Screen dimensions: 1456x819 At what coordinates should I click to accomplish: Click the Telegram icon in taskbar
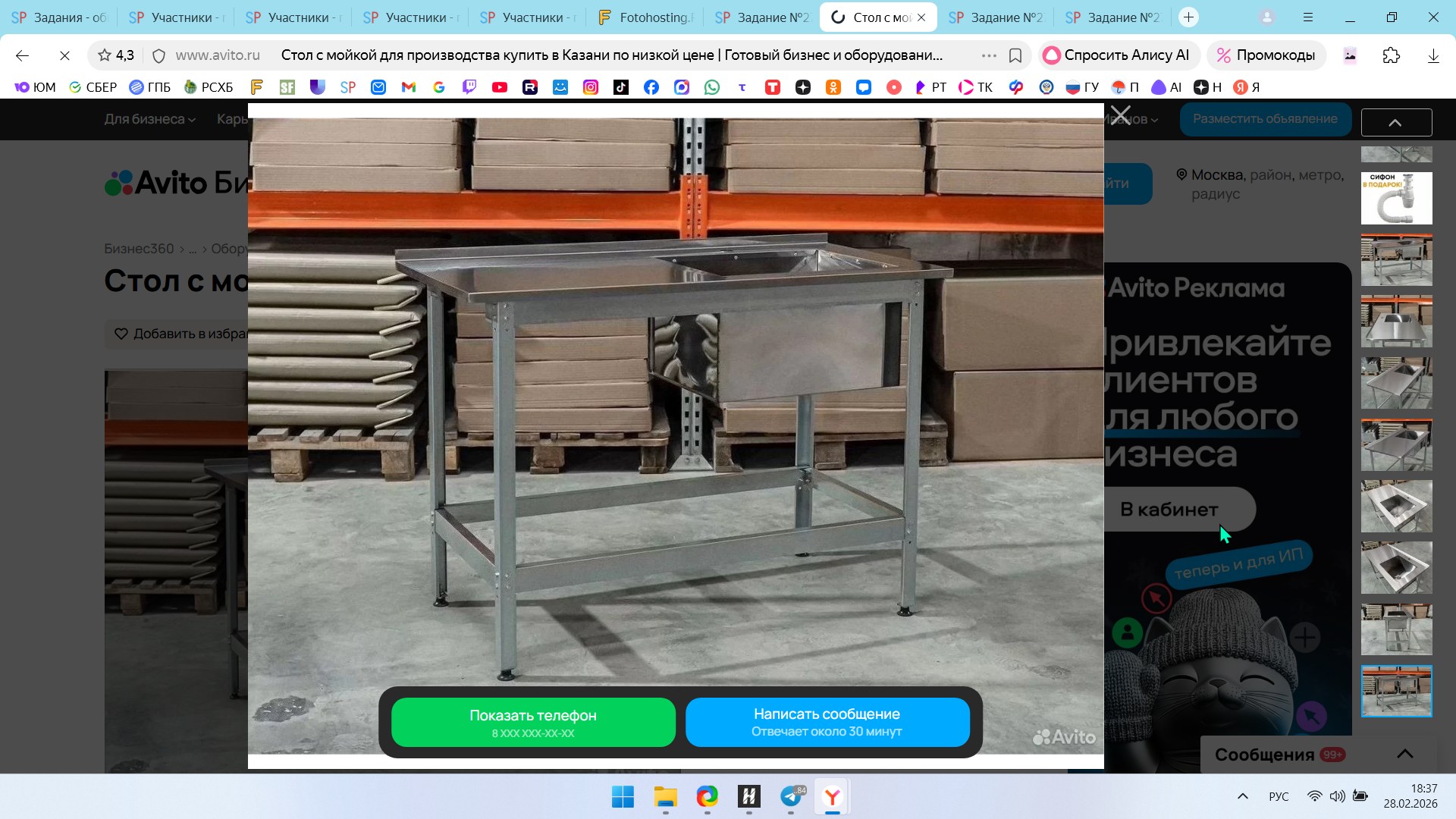pyautogui.click(x=791, y=796)
